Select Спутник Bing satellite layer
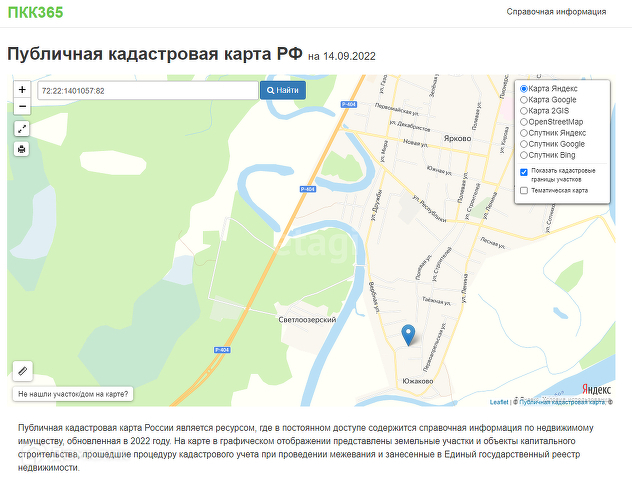Viewport: 632px width, 480px height. [x=524, y=155]
